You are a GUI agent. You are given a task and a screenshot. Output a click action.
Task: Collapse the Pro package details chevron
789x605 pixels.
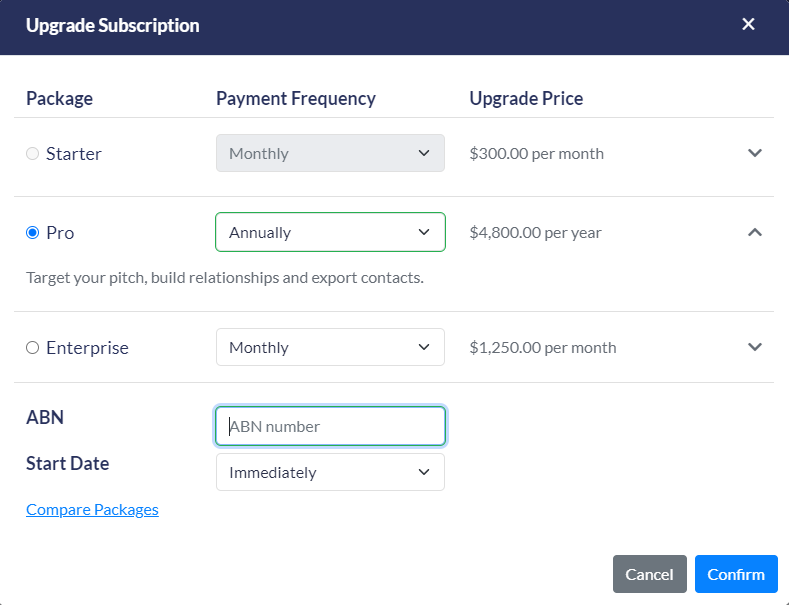pos(755,232)
